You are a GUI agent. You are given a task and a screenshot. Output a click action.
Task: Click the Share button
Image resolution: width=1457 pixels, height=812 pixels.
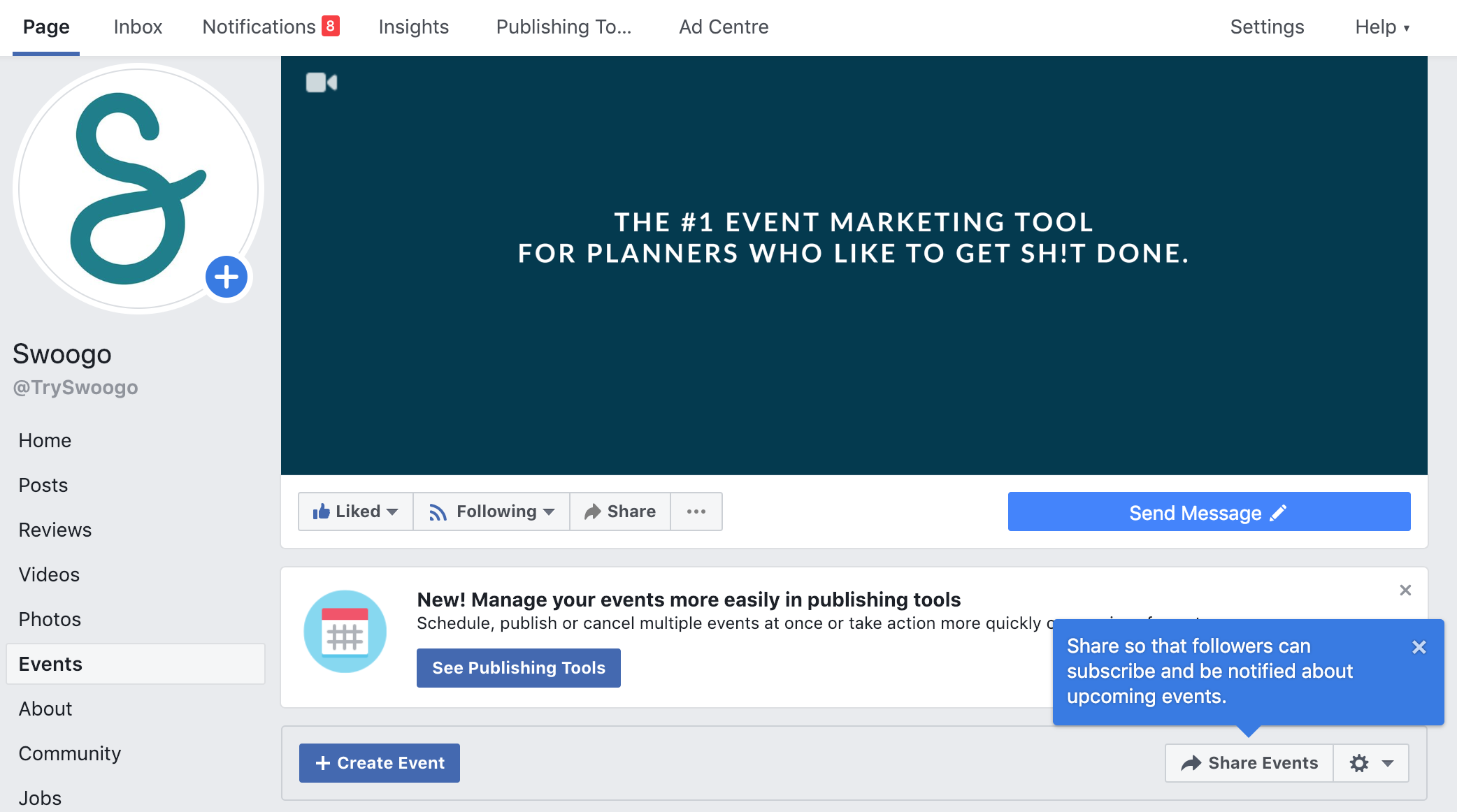click(620, 512)
